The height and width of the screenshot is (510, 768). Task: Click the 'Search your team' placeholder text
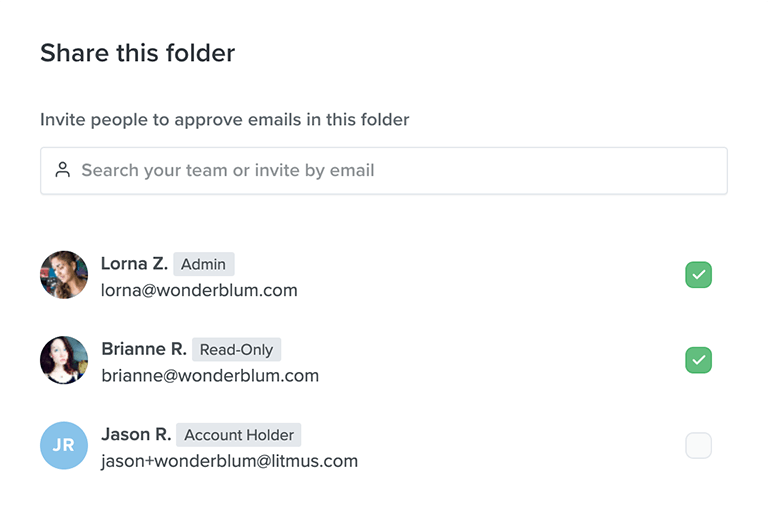click(228, 170)
